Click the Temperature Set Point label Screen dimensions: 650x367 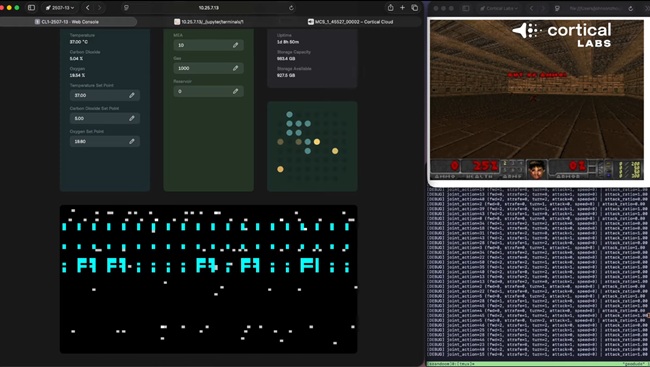click(x=91, y=85)
